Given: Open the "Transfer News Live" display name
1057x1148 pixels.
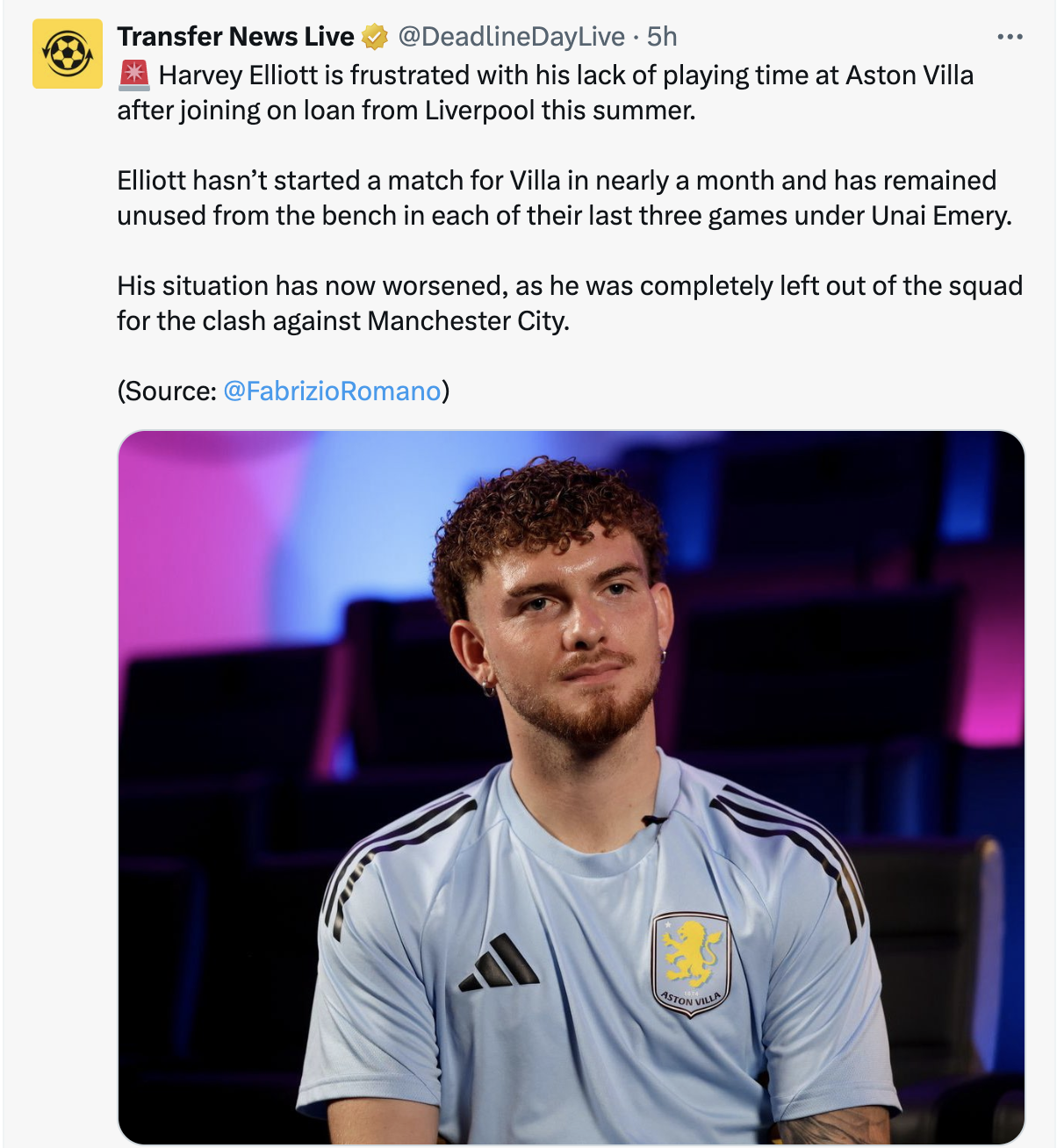Looking at the screenshot, I should click(235, 37).
